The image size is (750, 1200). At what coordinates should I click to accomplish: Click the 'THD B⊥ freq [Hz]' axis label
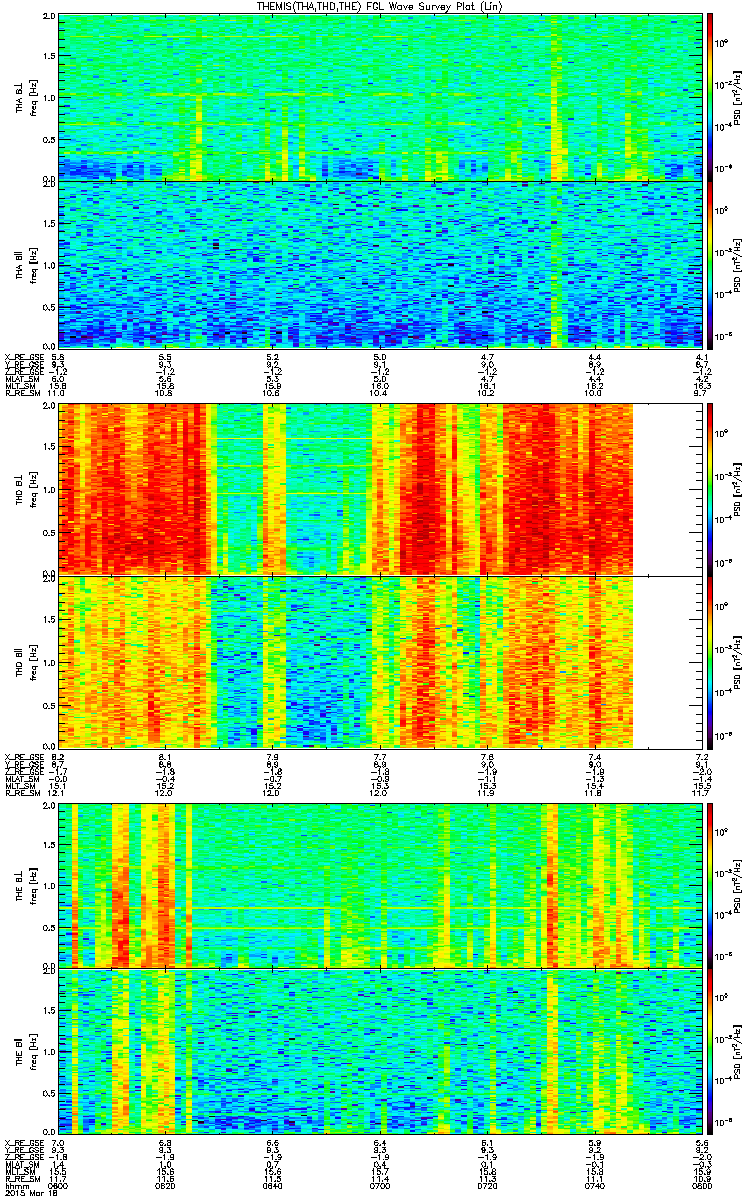25,490
